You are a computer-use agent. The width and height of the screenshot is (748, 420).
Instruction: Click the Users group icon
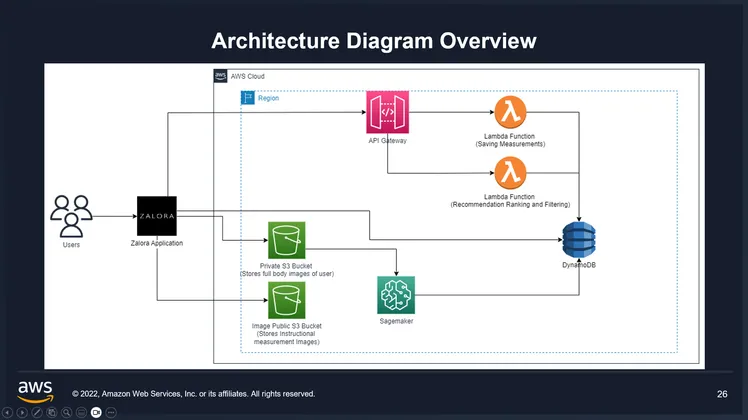tap(72, 216)
